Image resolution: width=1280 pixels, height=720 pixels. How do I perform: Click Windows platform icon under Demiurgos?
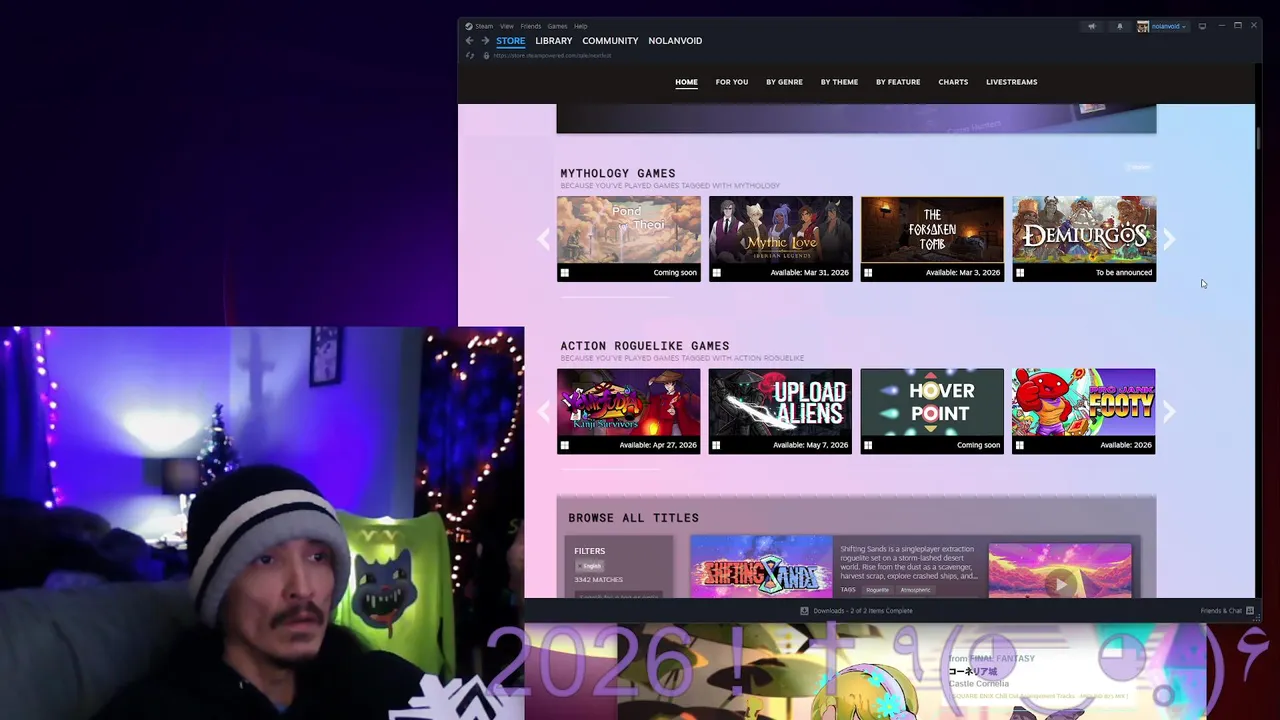click(1020, 273)
